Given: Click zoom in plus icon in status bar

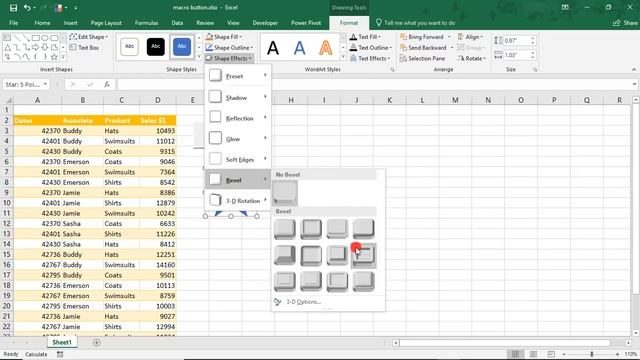Looking at the screenshot, I should point(617,354).
